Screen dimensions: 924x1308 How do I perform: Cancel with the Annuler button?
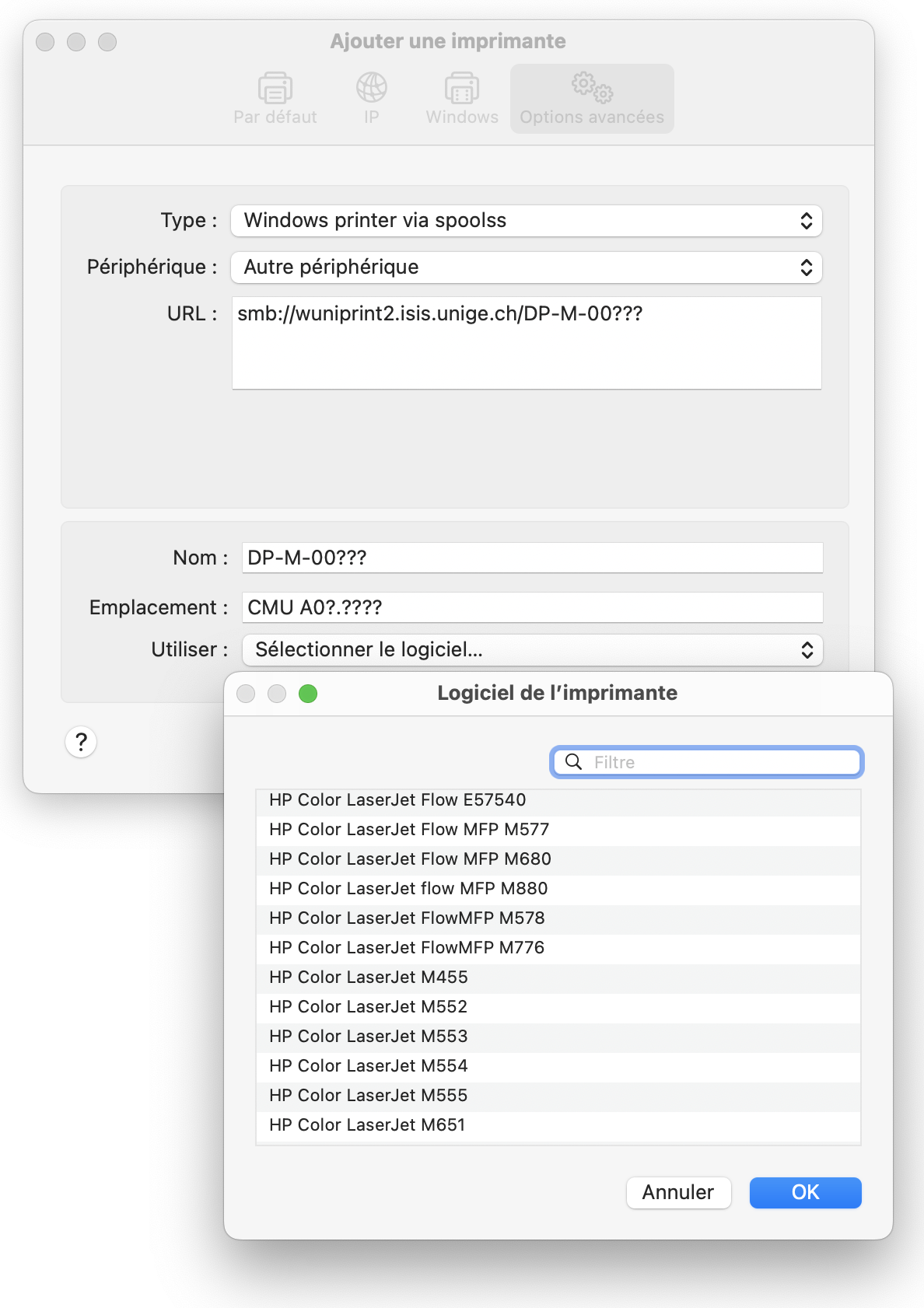[678, 1193]
